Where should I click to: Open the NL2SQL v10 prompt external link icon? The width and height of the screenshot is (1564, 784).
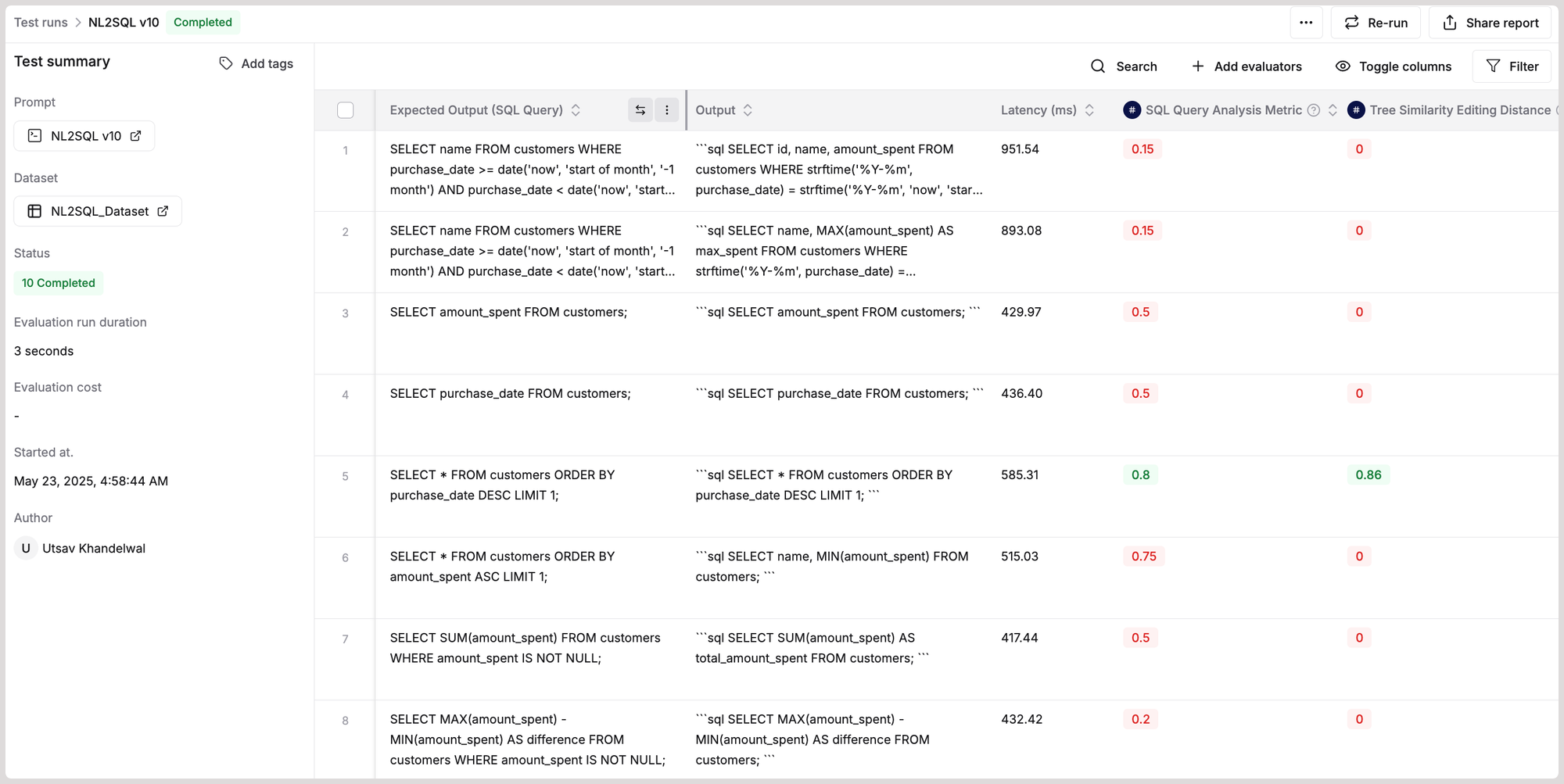[x=136, y=136]
